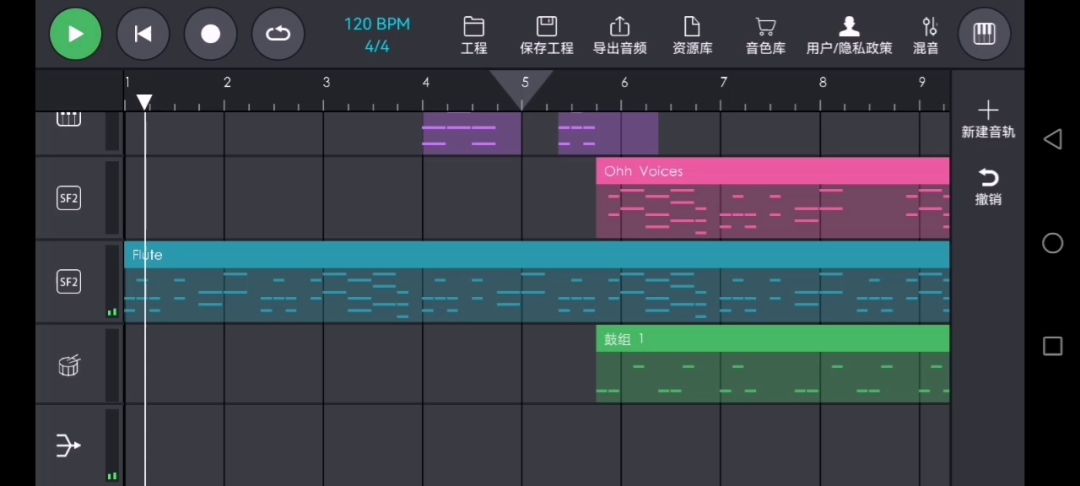The height and width of the screenshot is (486, 1080).
Task: Show the piano keyboard
Action: 984,34
